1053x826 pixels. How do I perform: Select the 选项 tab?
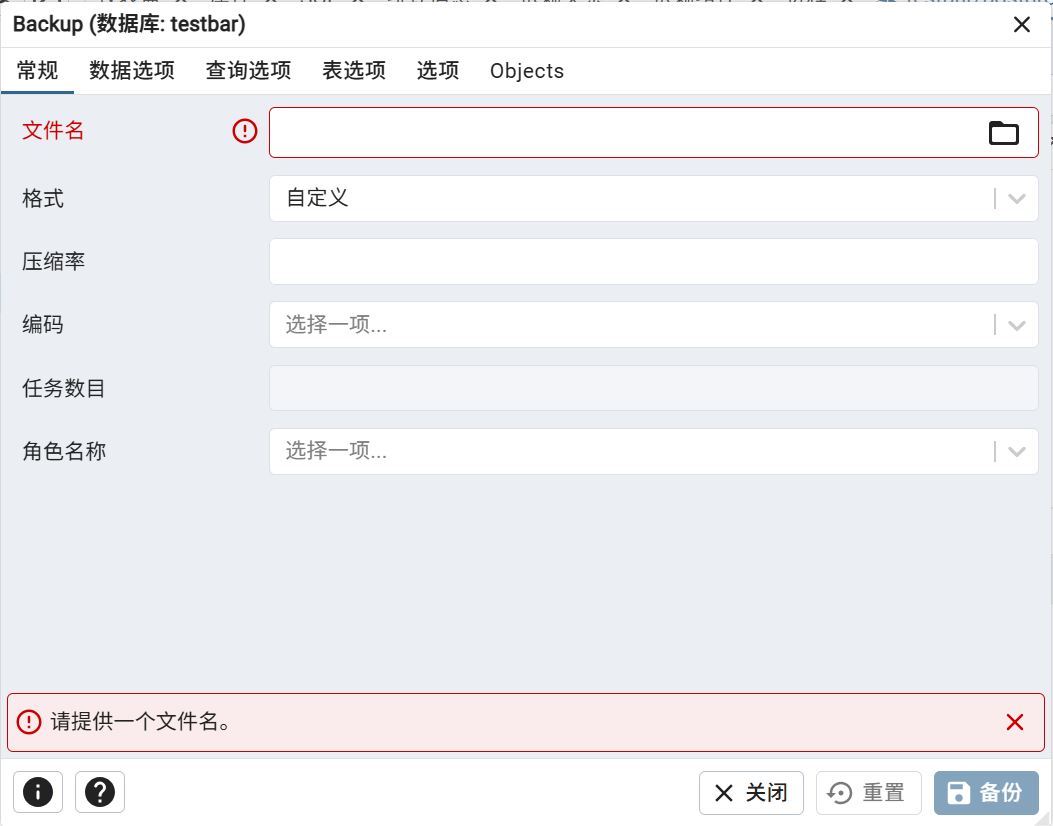pyautogui.click(x=438, y=71)
